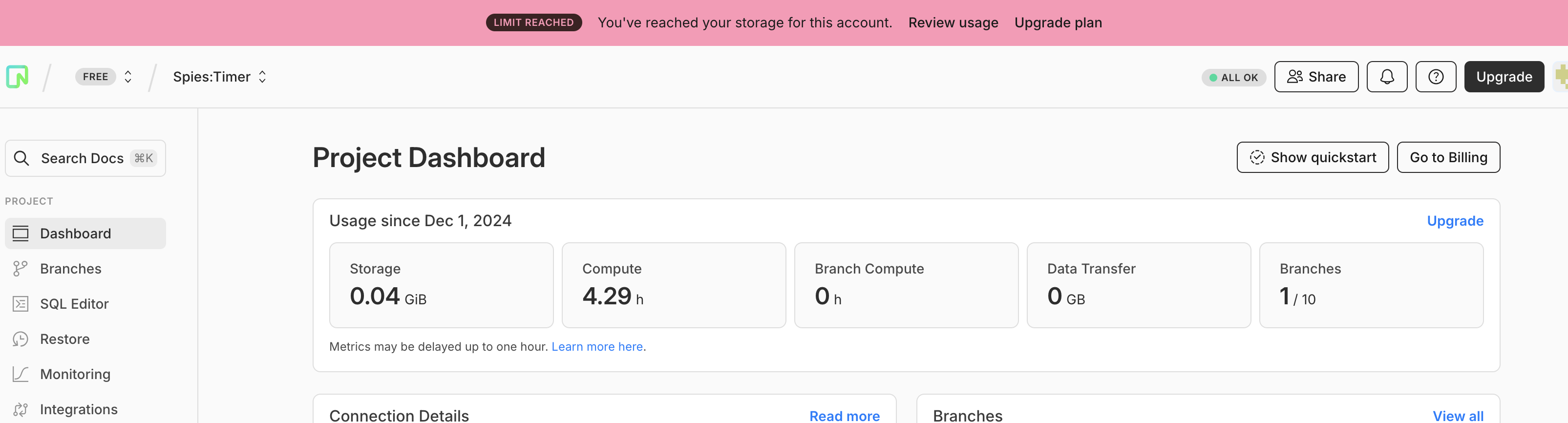Open the Monitoring menu item
Viewport: 1568px width, 423px height.
coord(76,374)
